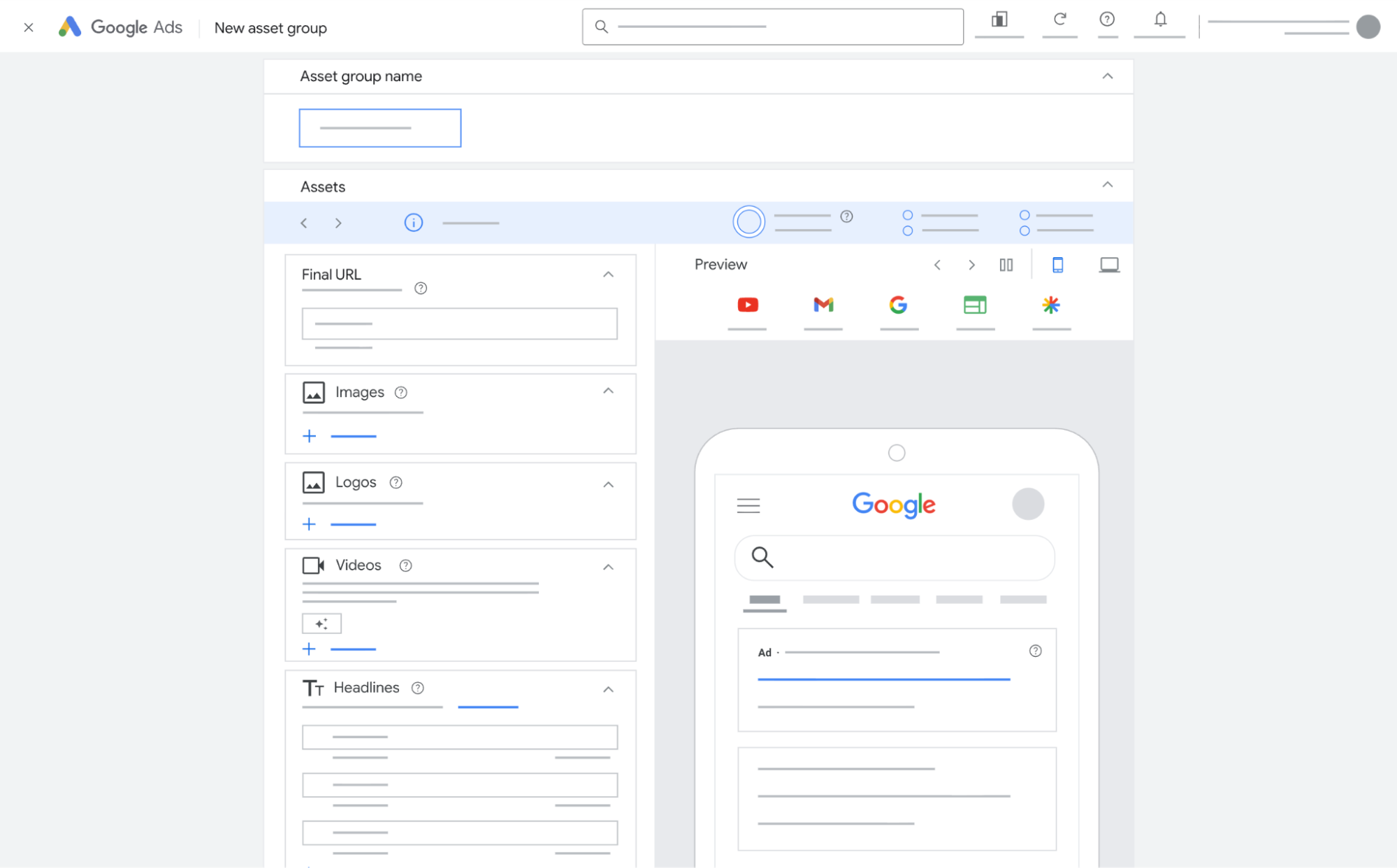Click the refresh icon in header

coord(1059,19)
